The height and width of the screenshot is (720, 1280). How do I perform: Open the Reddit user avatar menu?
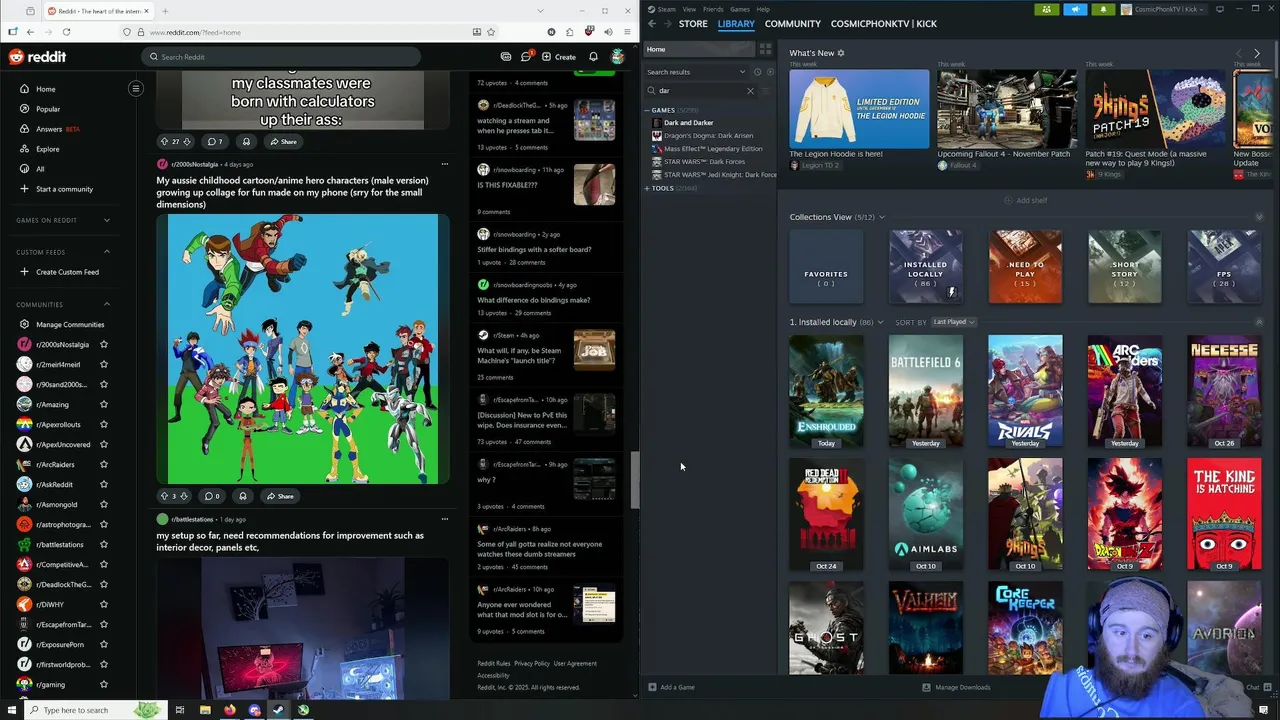[x=618, y=57]
